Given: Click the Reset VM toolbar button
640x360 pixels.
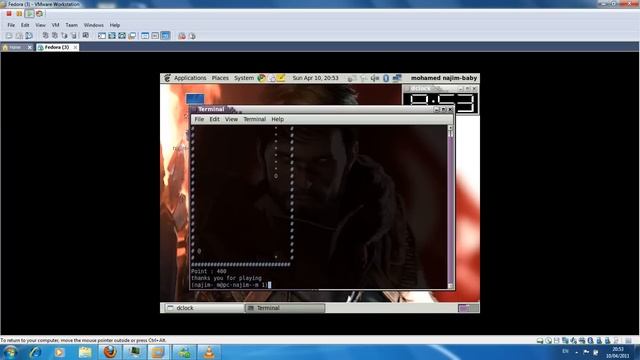Looking at the screenshot, I should pyautogui.click(x=39, y=13).
